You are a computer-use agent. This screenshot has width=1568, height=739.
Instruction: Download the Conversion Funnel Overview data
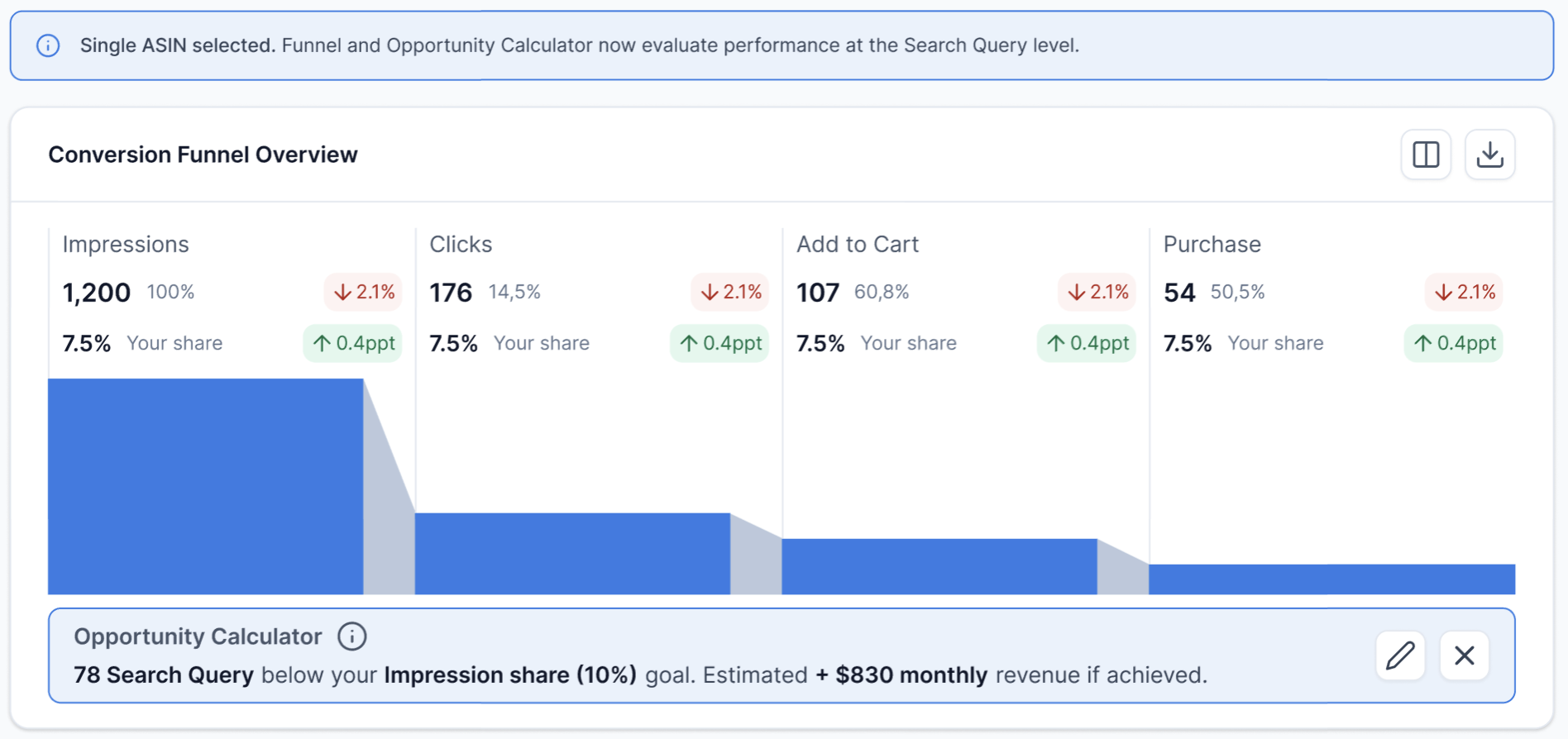click(x=1489, y=154)
